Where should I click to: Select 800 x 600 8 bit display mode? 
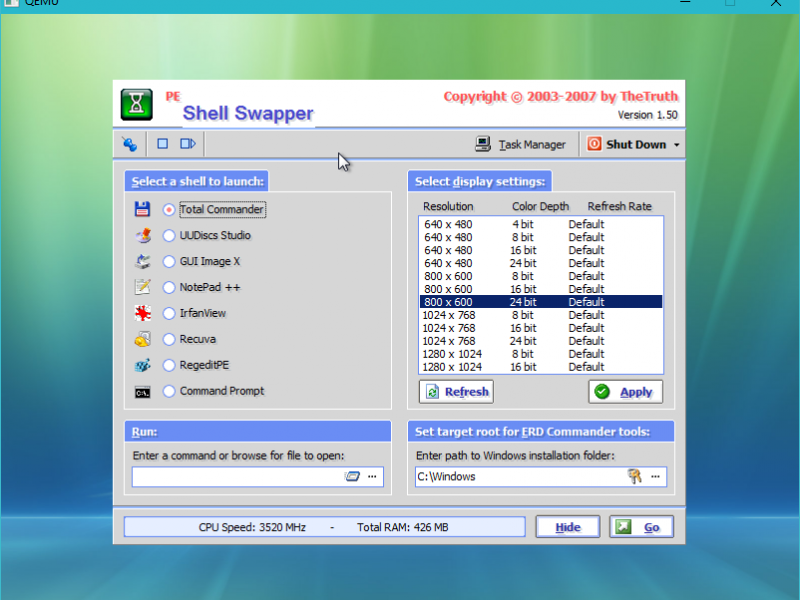click(x=541, y=276)
